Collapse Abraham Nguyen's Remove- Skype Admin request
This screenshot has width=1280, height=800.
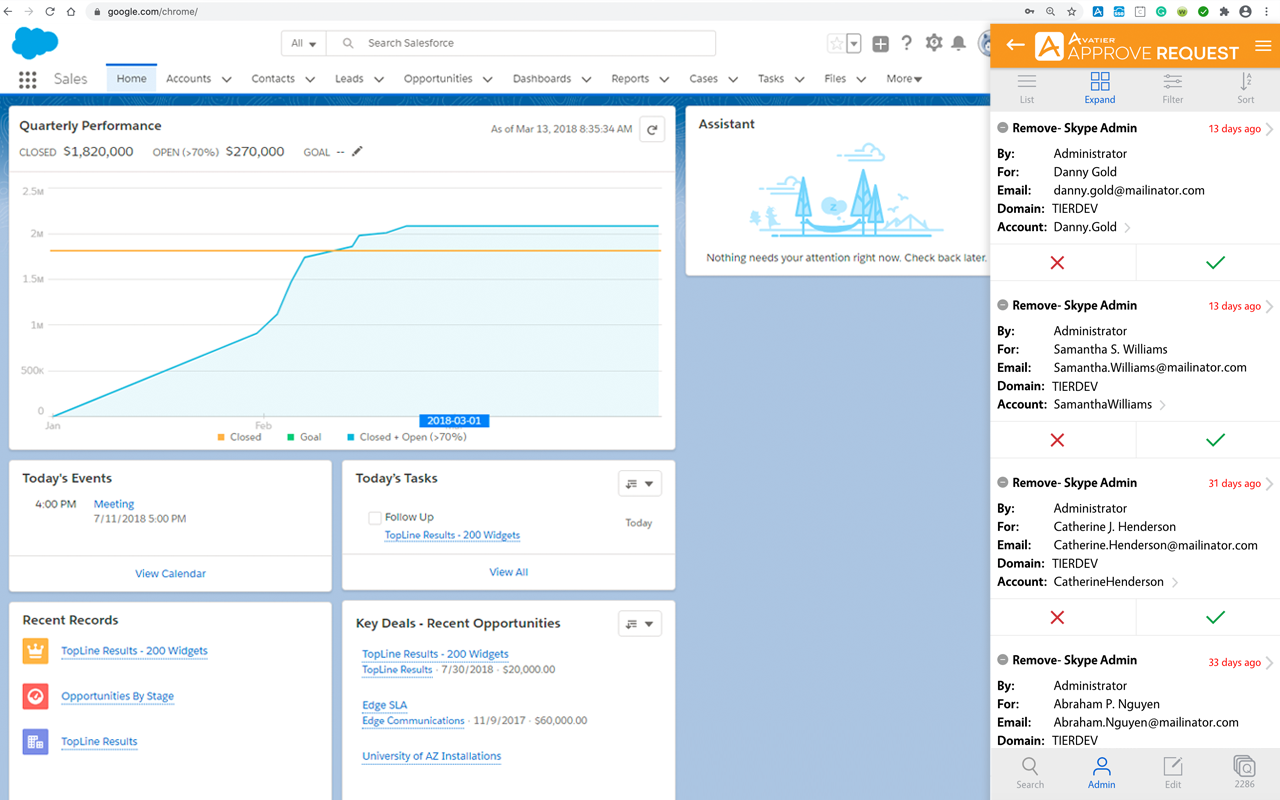[1003, 660]
